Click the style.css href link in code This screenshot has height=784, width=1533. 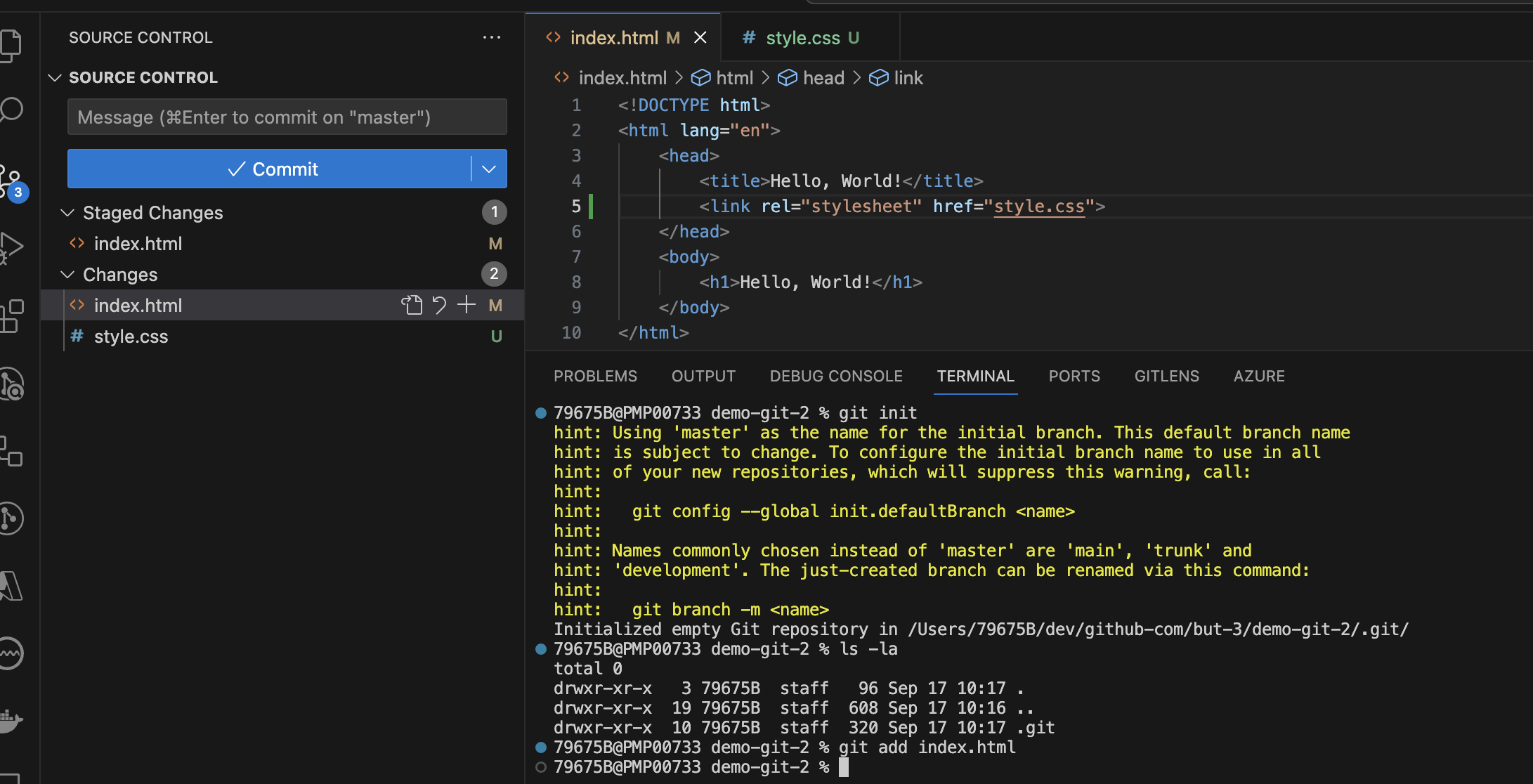coord(1039,206)
